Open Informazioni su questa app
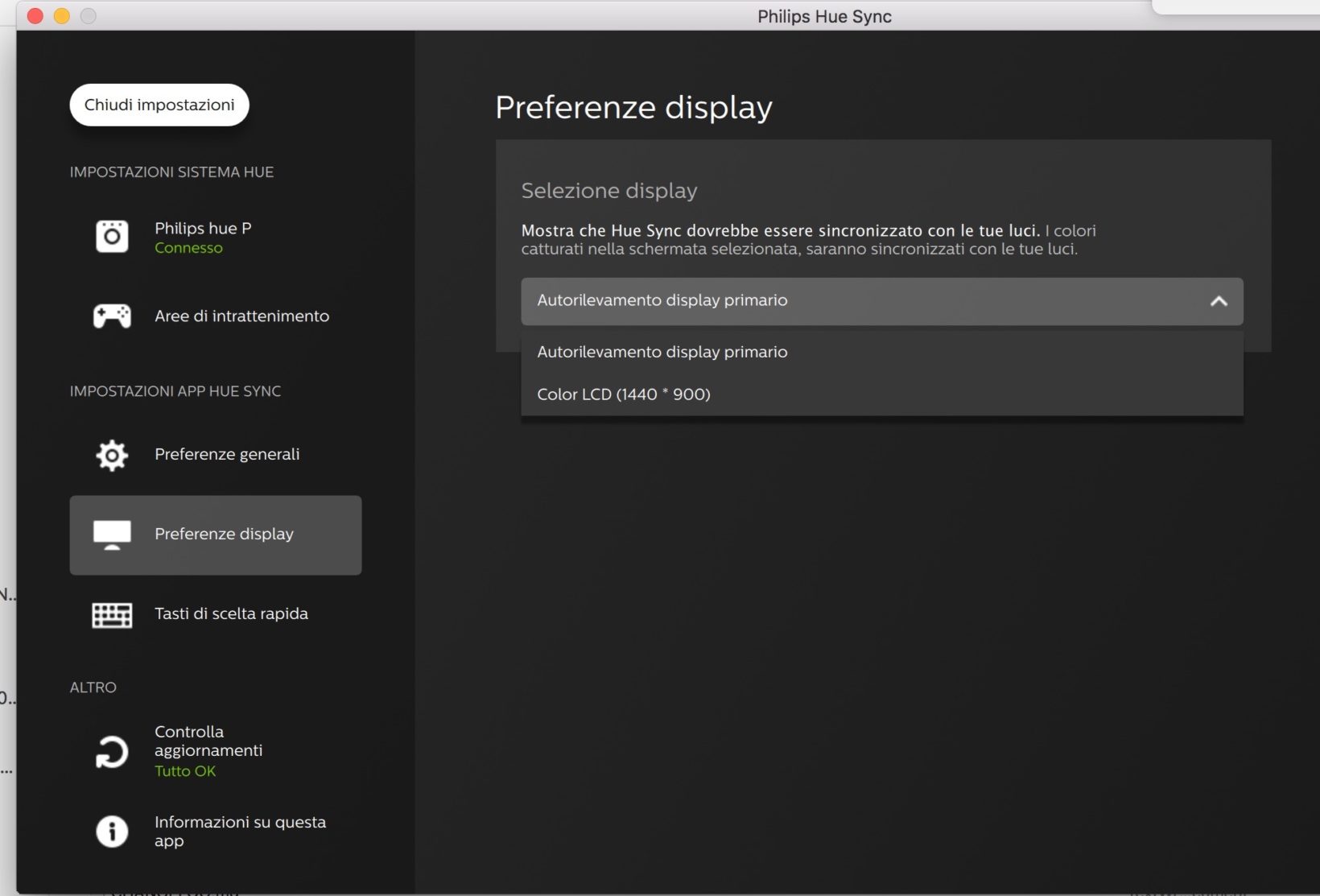The height and width of the screenshot is (896, 1320). tap(240, 831)
